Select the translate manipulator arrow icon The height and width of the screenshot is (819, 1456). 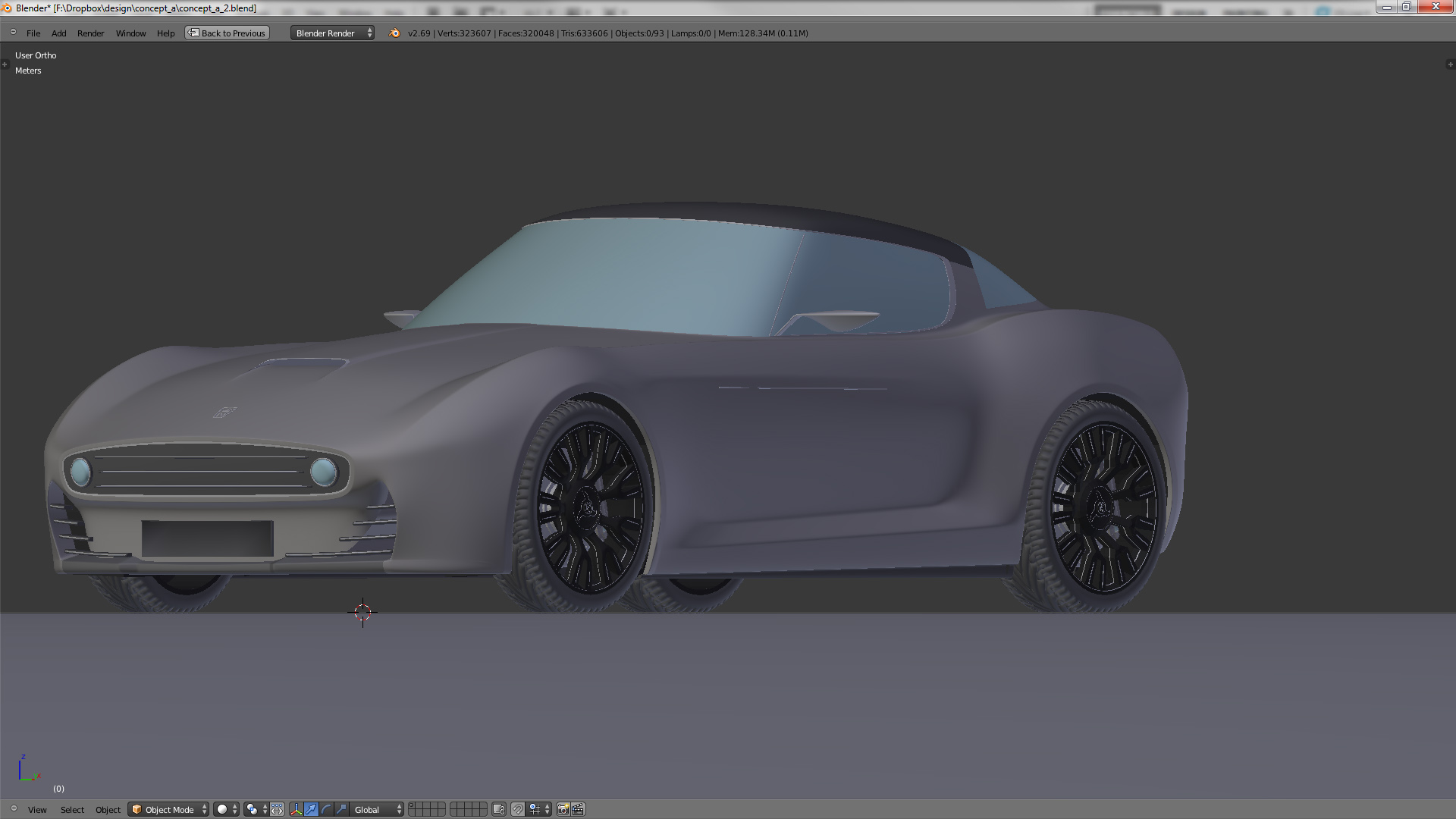(x=312, y=809)
